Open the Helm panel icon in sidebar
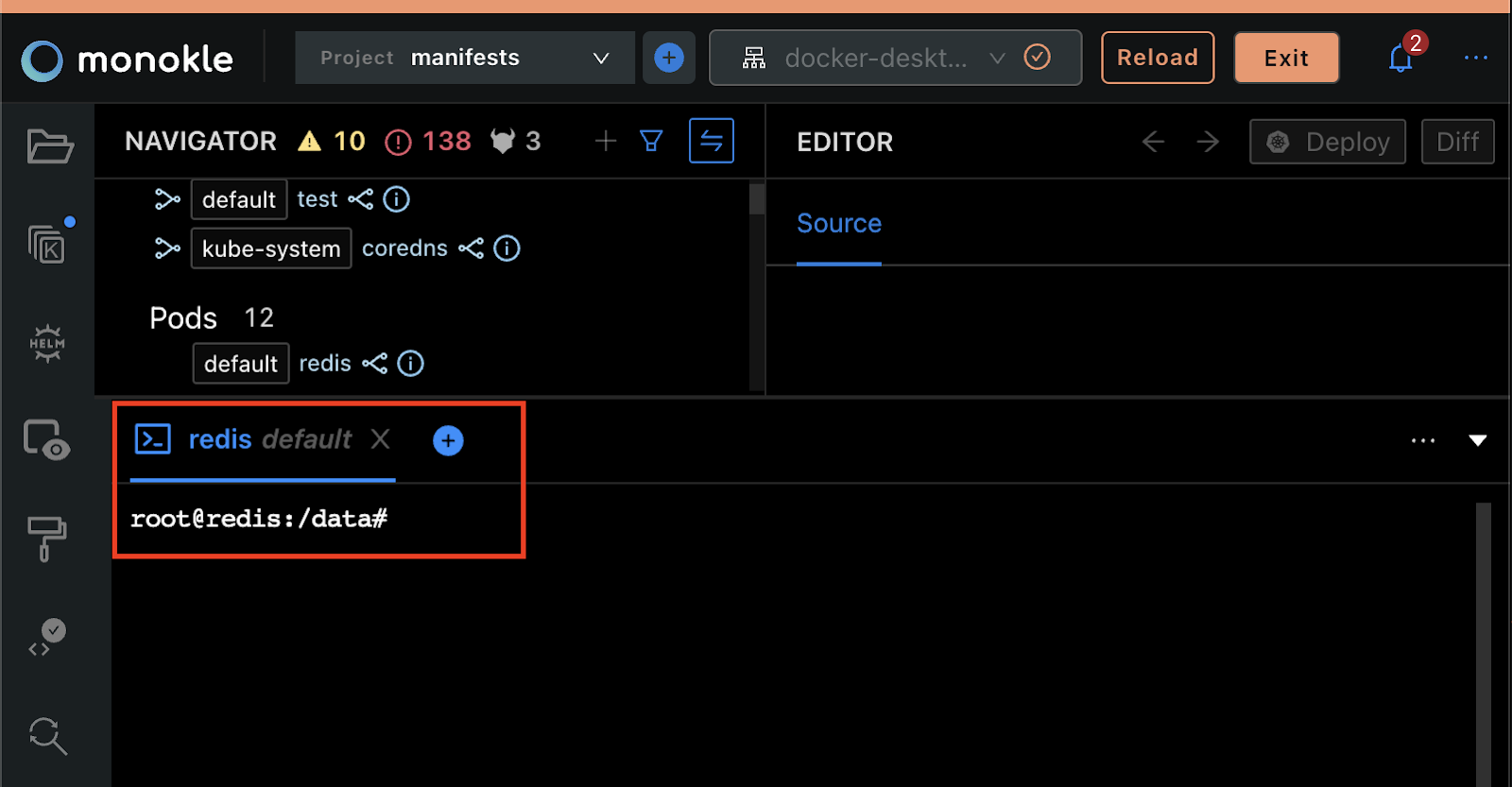Viewport: 1512px width, 787px height. pyautogui.click(x=47, y=343)
